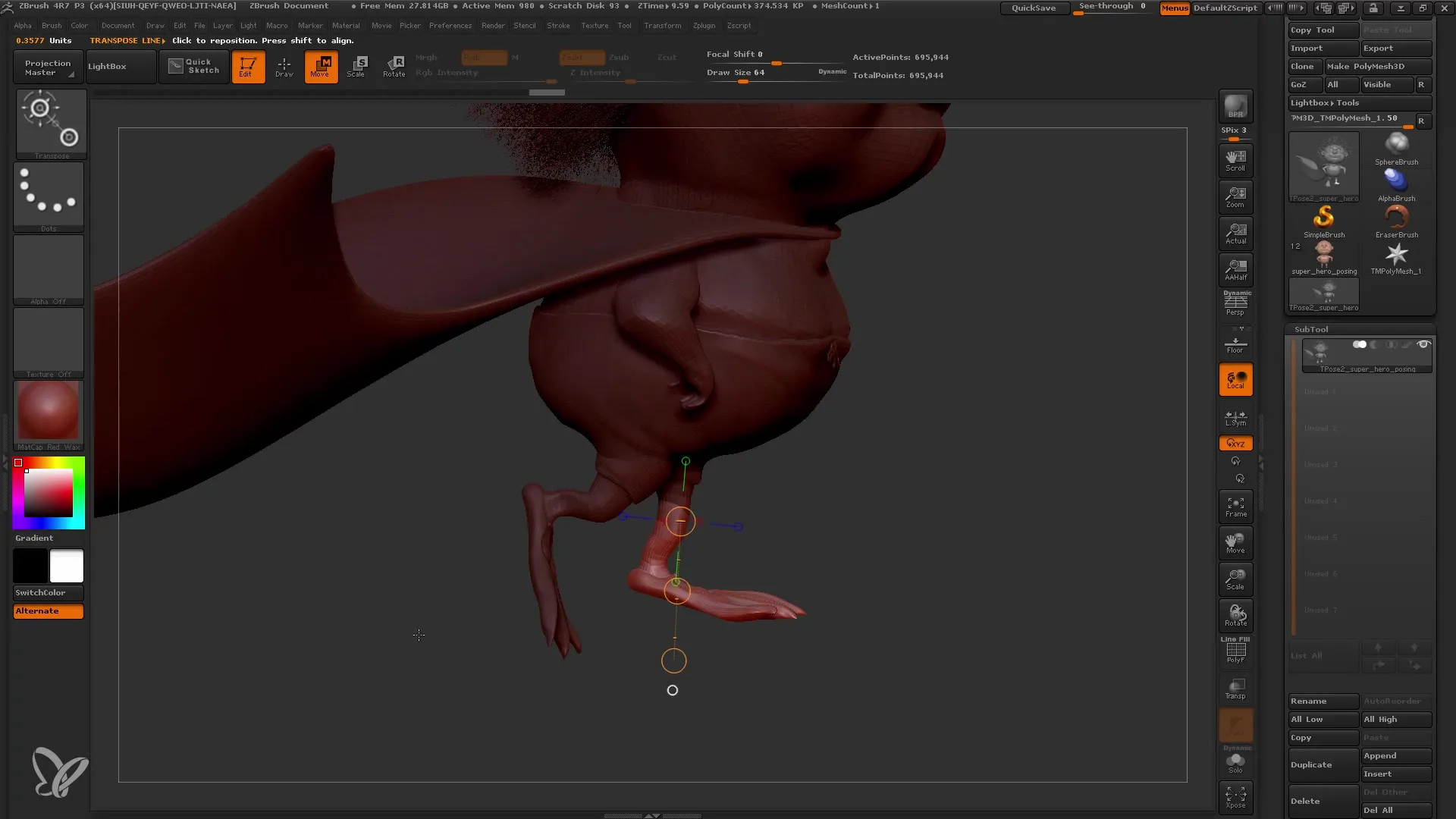Screen dimensions: 1456x819
Task: Open the Stroke menu
Action: [558, 26]
